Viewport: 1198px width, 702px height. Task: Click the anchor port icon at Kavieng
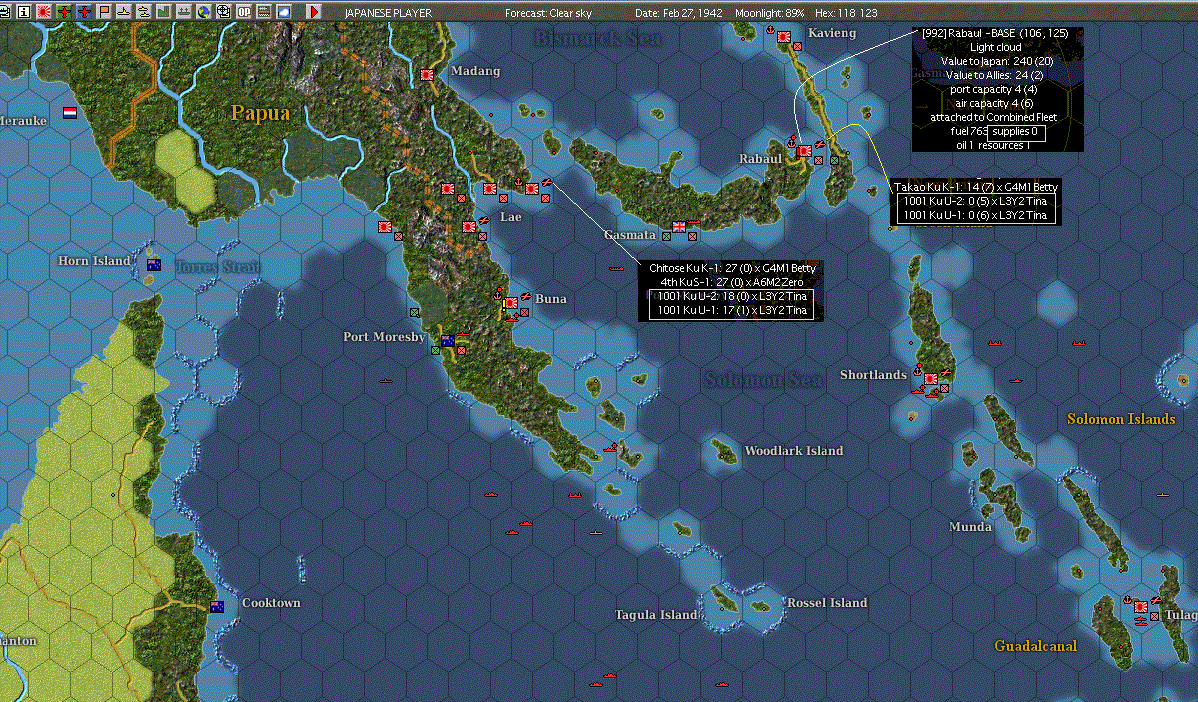pyautogui.click(x=770, y=30)
